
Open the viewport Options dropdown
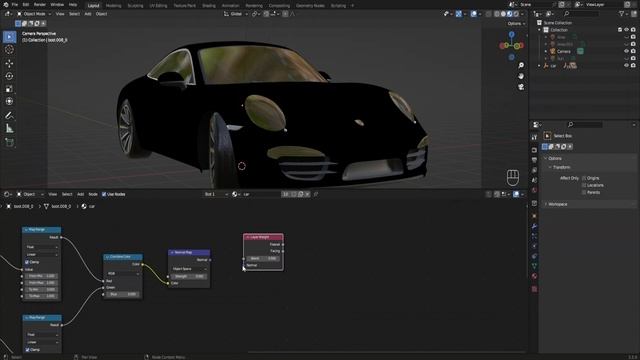point(516,24)
